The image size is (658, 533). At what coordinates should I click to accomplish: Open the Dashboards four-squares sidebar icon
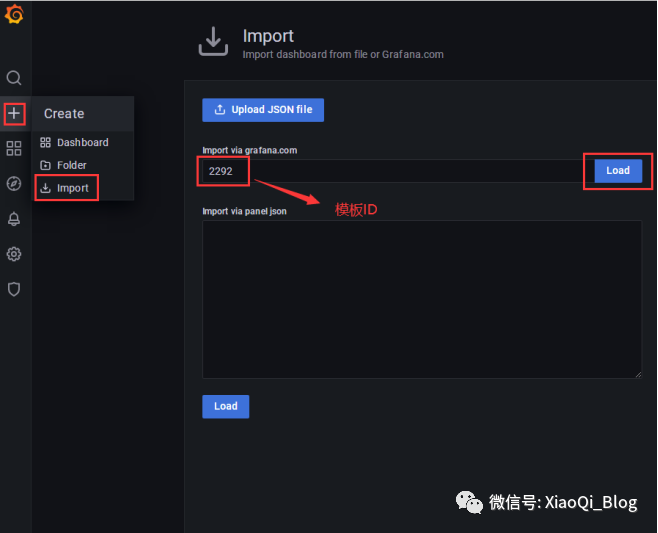tap(14, 148)
